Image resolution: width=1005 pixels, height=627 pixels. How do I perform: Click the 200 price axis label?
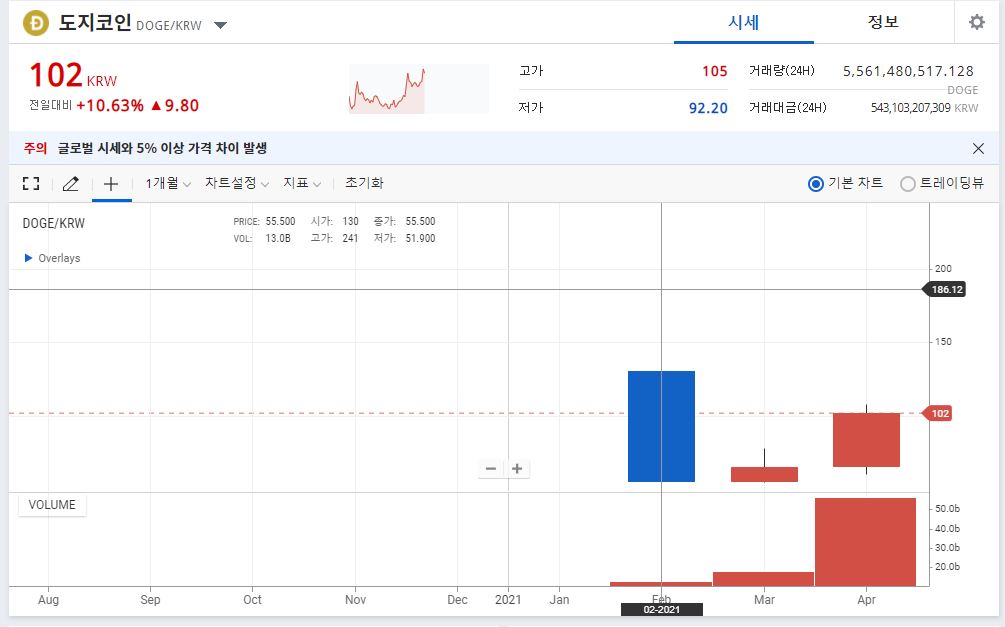coord(943,269)
